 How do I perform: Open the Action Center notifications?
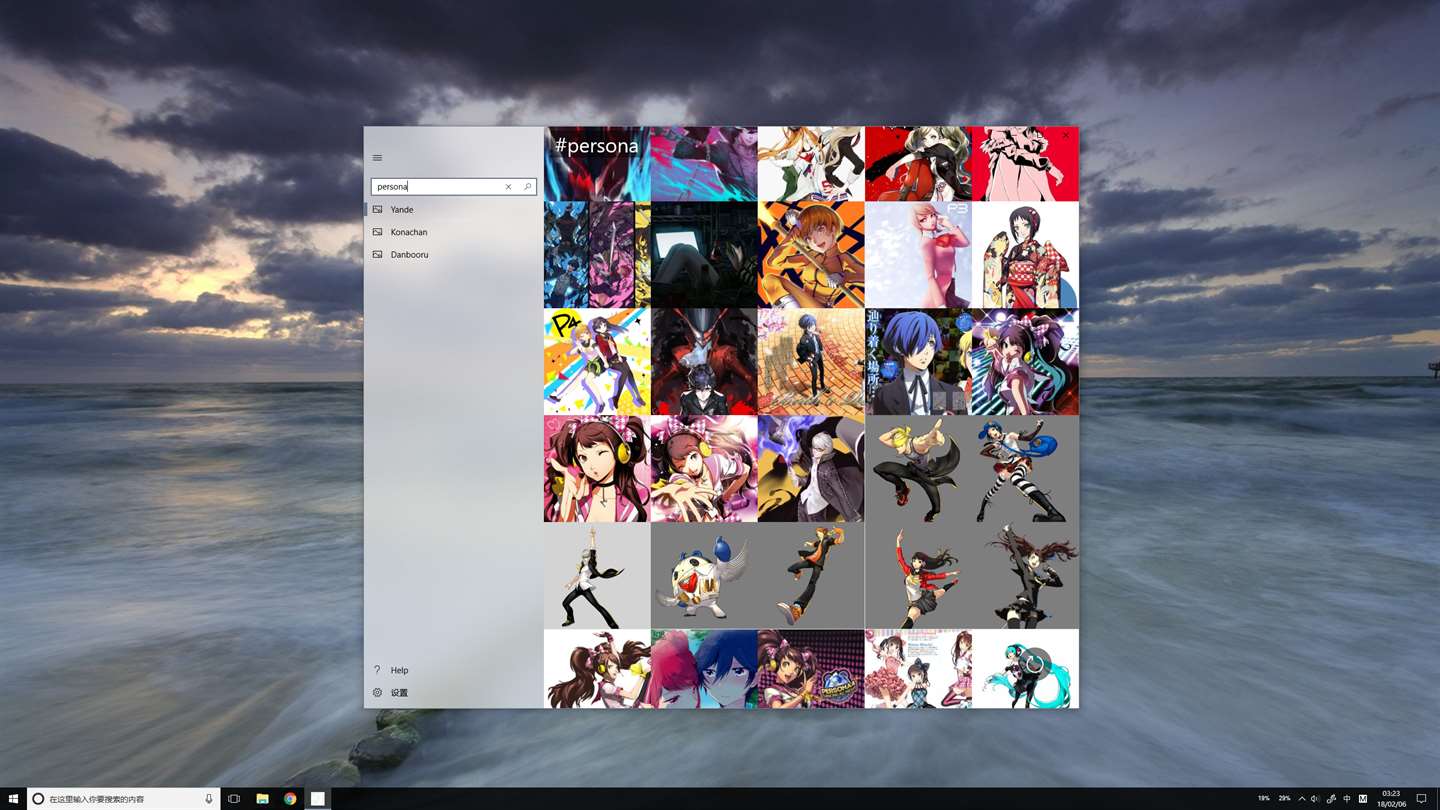click(x=1421, y=799)
